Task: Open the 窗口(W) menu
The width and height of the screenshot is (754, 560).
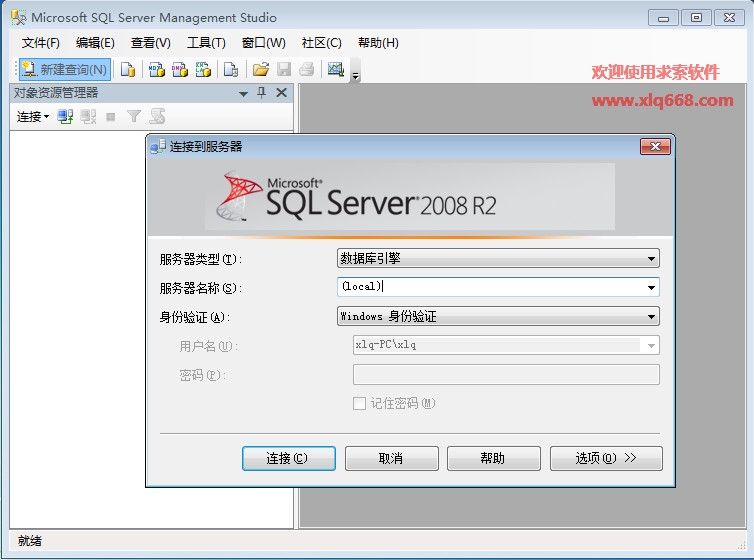Action: coord(264,43)
